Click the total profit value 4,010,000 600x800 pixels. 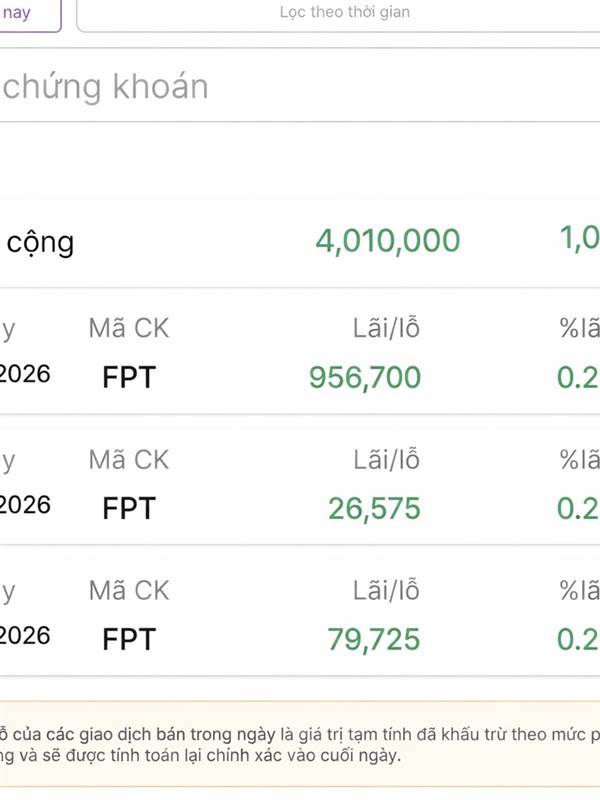(x=388, y=241)
